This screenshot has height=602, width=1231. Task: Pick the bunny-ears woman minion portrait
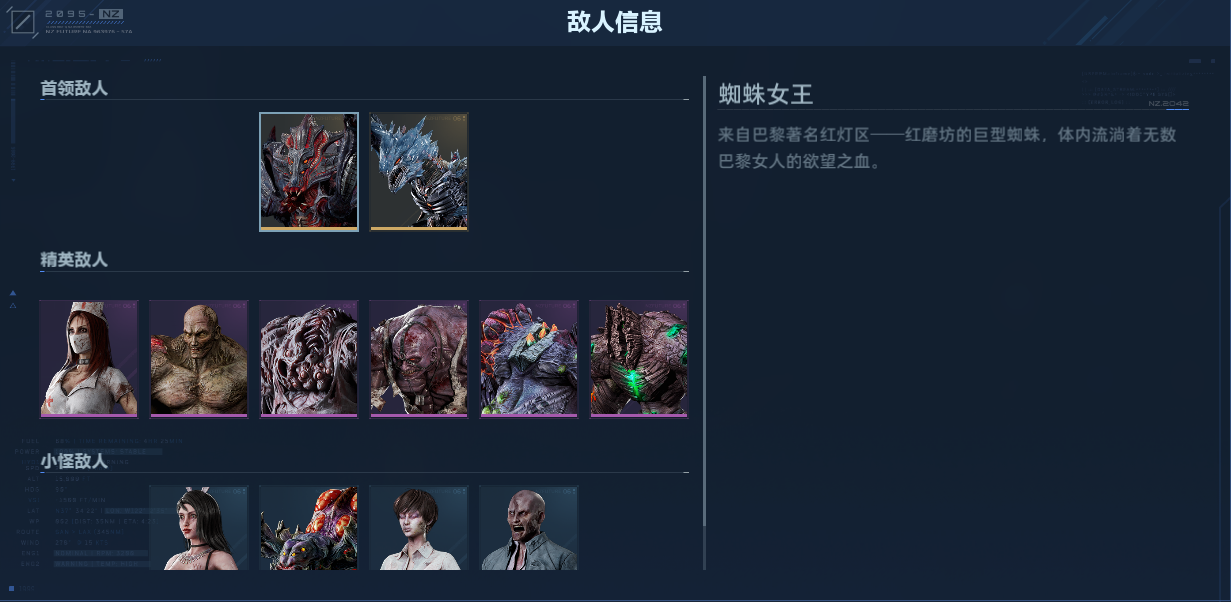pos(199,528)
